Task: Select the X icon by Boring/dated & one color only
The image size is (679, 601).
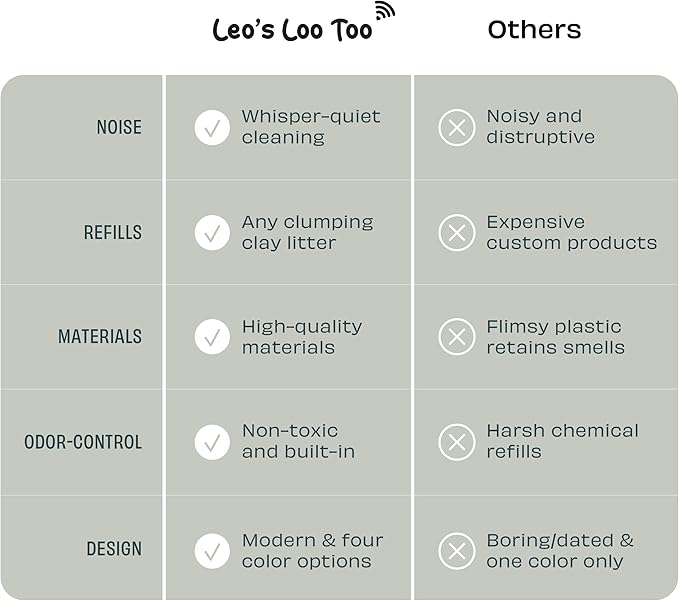Action: click(457, 550)
